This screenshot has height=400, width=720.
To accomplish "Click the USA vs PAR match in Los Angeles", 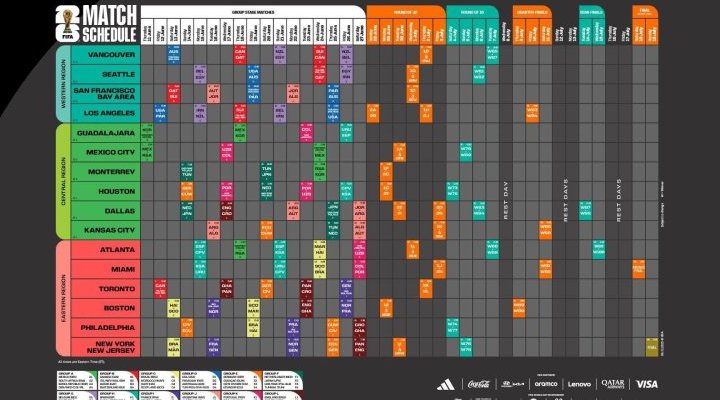I will pyautogui.click(x=160, y=113).
